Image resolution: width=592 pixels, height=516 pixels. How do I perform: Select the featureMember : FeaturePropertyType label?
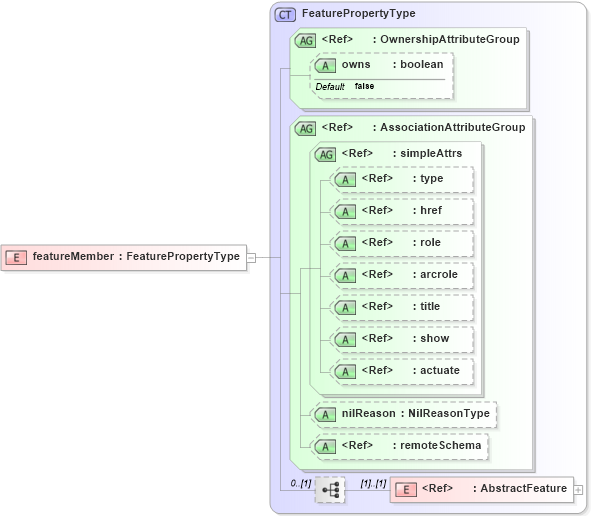pos(136,256)
